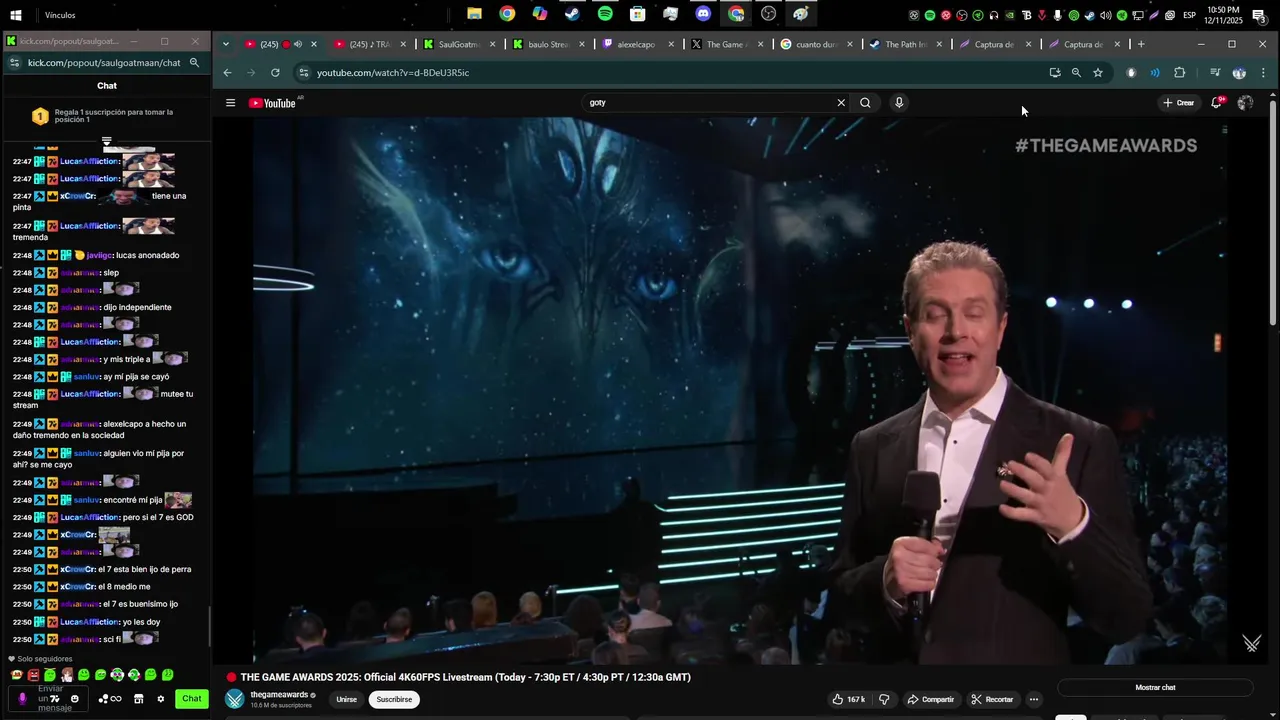Viewport: 1280px width, 720px height.
Task: Switch to the second (245) TRA YouTube tab
Action: coord(370,44)
